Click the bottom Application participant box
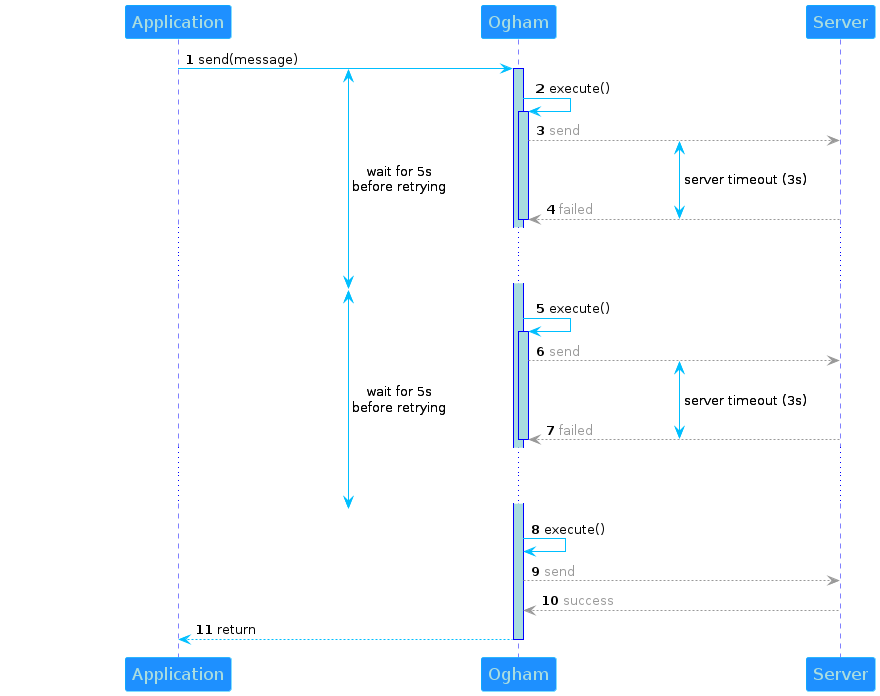Image resolution: width=880 pixels, height=696 pixels. (178, 674)
